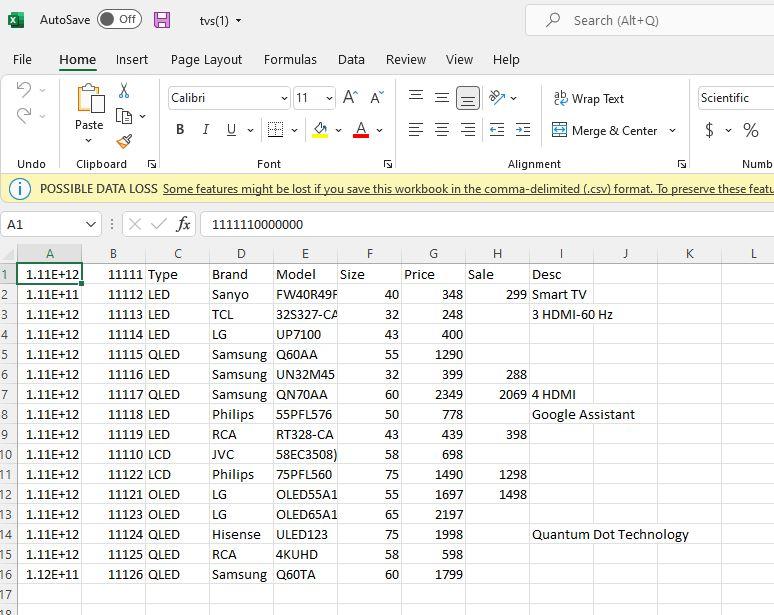This screenshot has width=774, height=615.
Task: Switch to the Formulas tab
Action: pyautogui.click(x=290, y=60)
